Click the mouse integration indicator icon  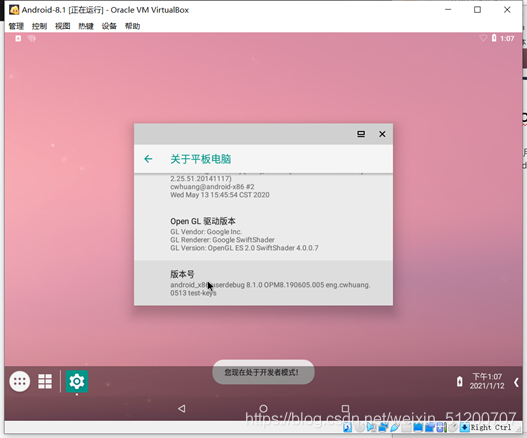point(453,428)
